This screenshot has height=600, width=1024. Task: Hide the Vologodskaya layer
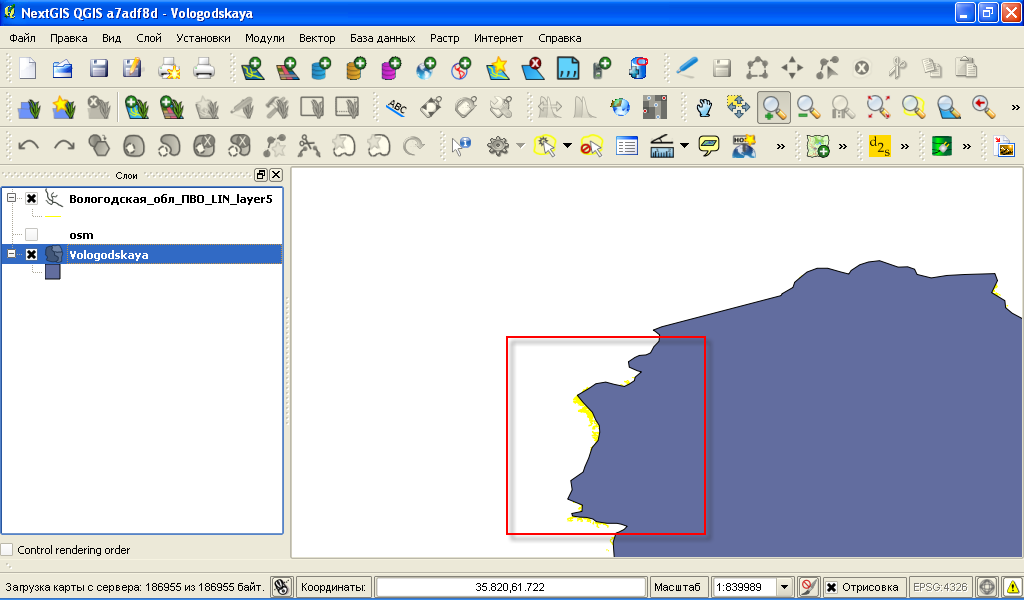coord(31,254)
